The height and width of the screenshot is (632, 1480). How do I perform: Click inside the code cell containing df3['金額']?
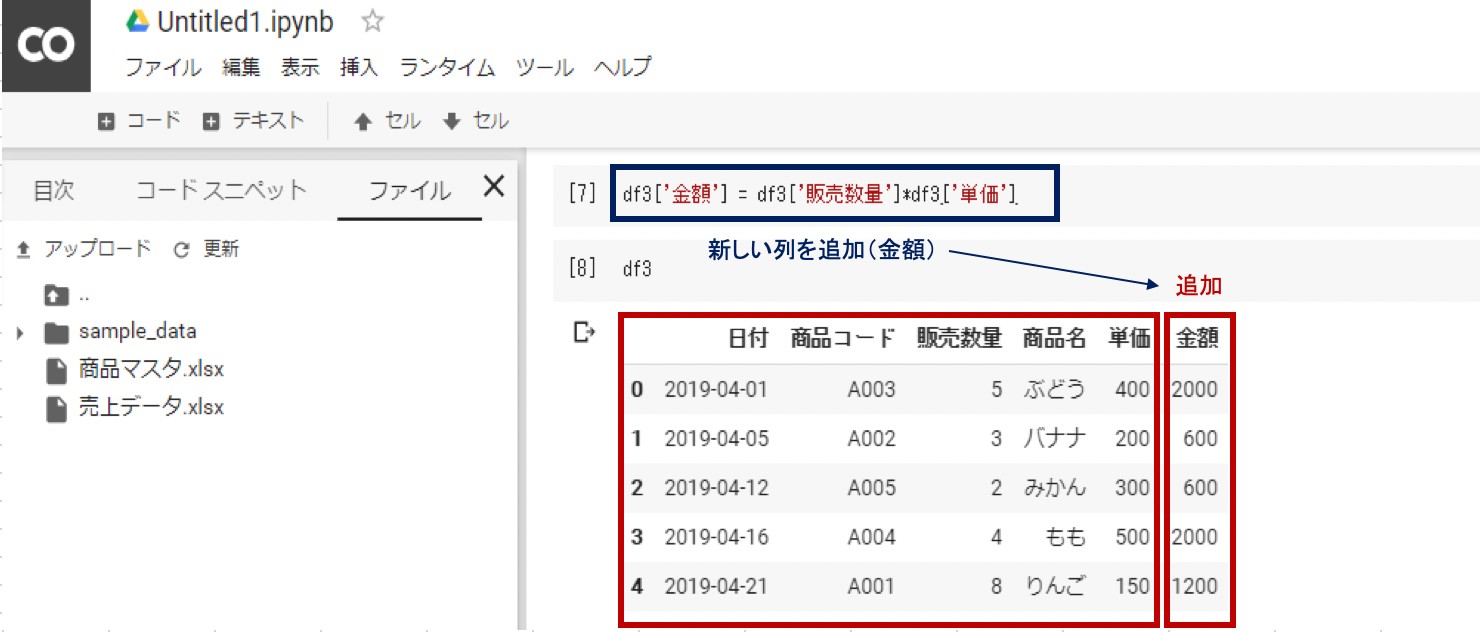830,193
